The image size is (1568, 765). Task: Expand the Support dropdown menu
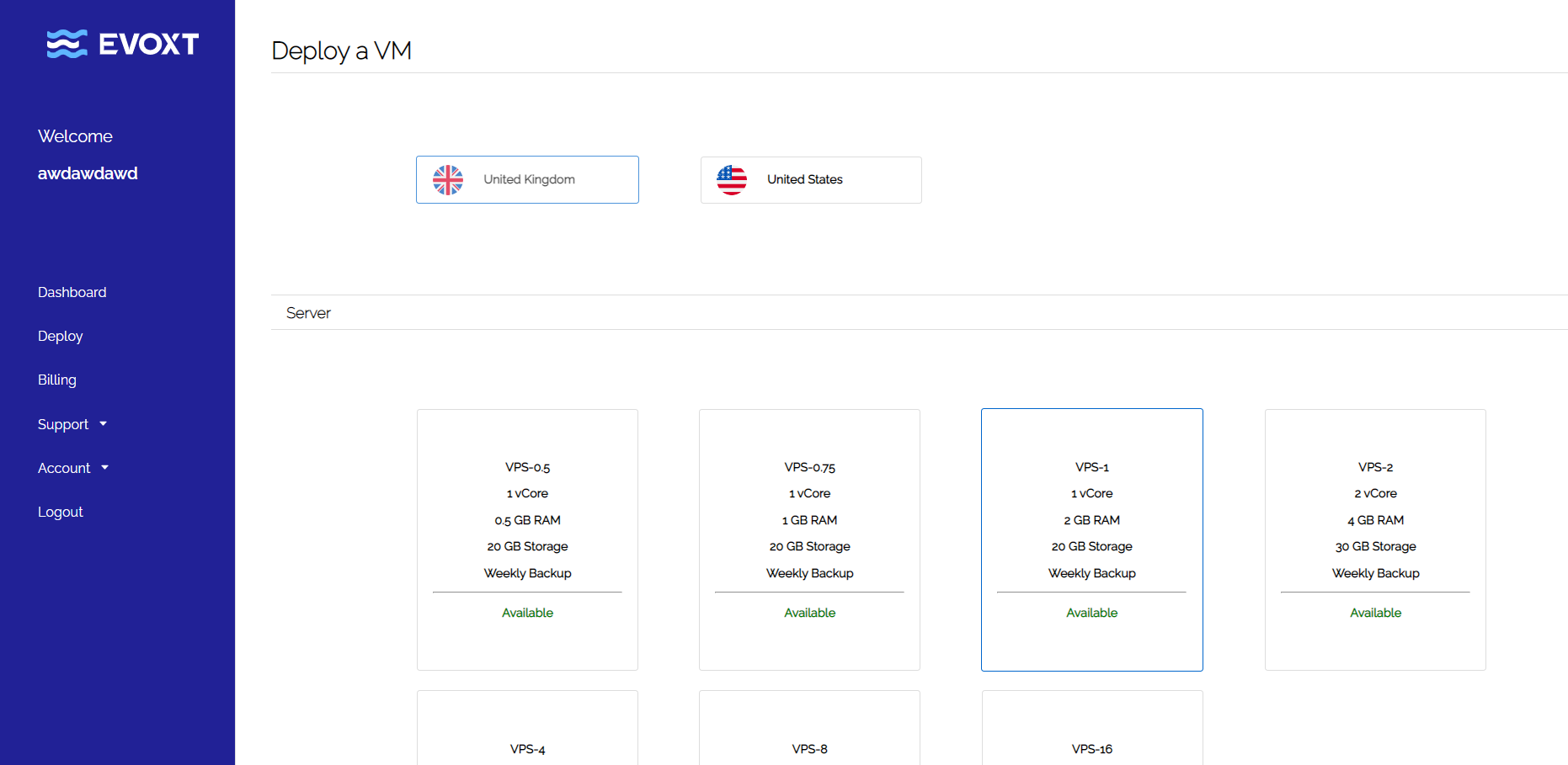click(64, 424)
